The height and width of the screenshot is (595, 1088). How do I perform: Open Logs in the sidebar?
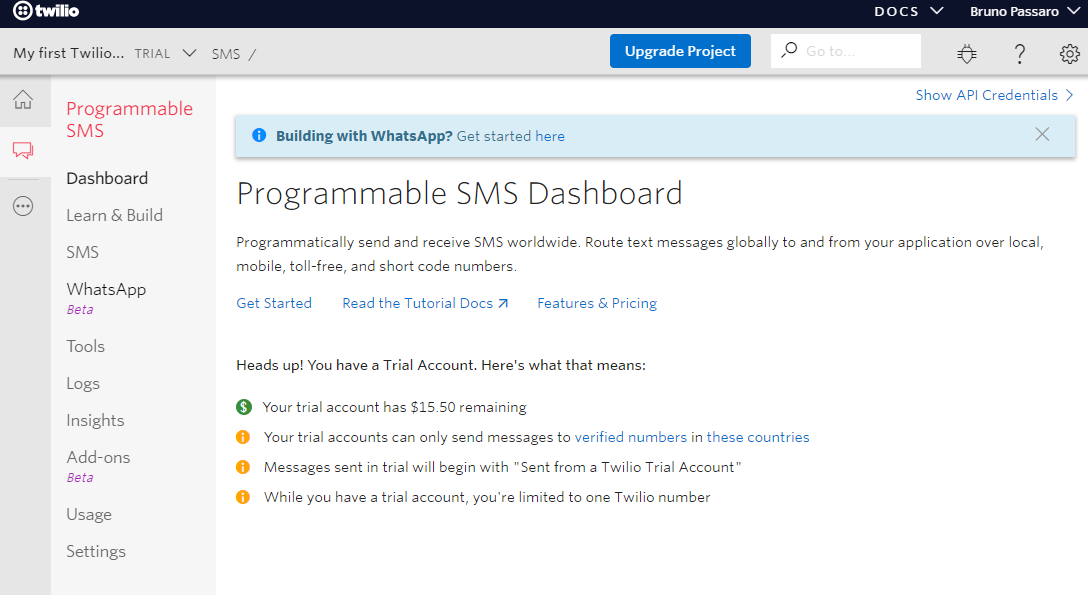point(83,383)
